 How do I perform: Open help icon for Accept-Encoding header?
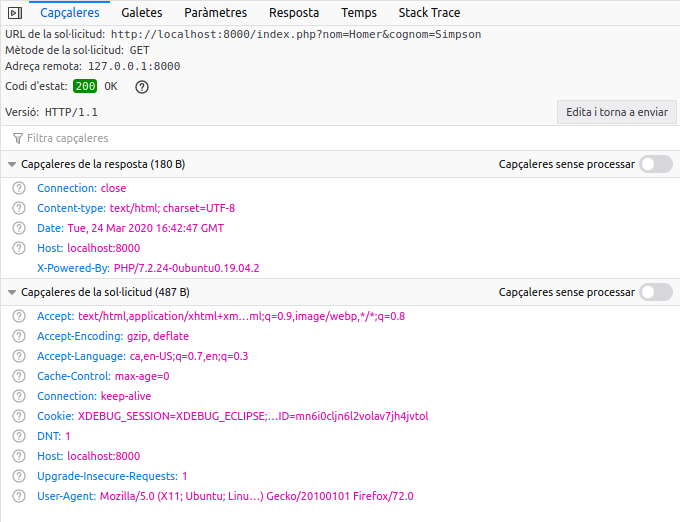[19, 336]
